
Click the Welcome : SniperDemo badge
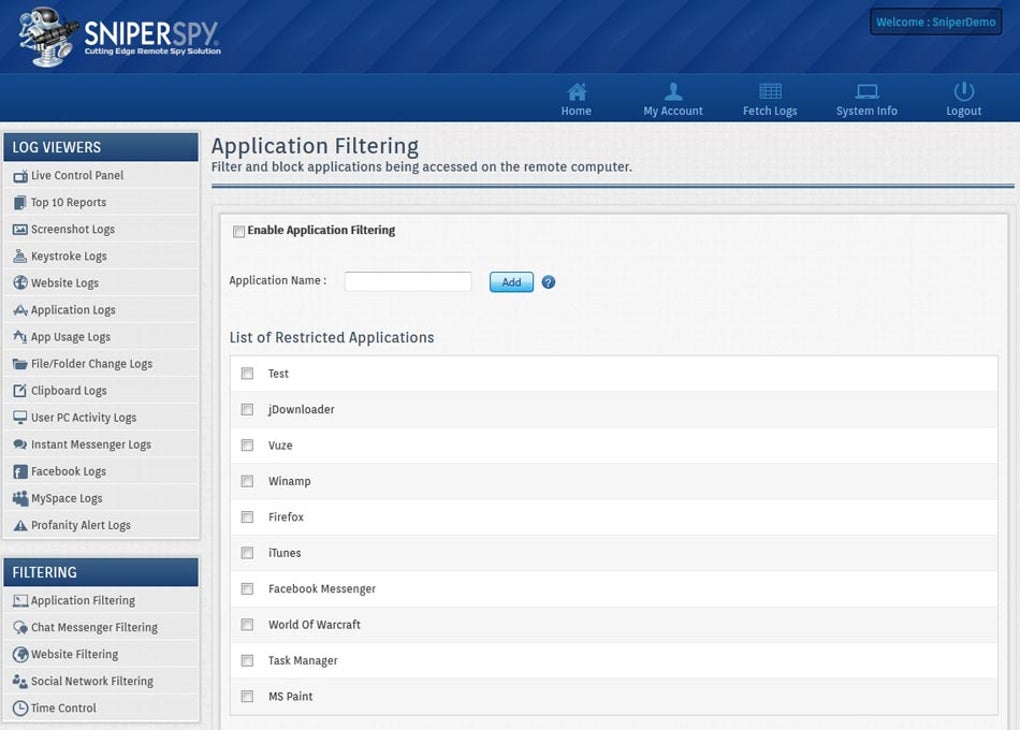tap(936, 22)
